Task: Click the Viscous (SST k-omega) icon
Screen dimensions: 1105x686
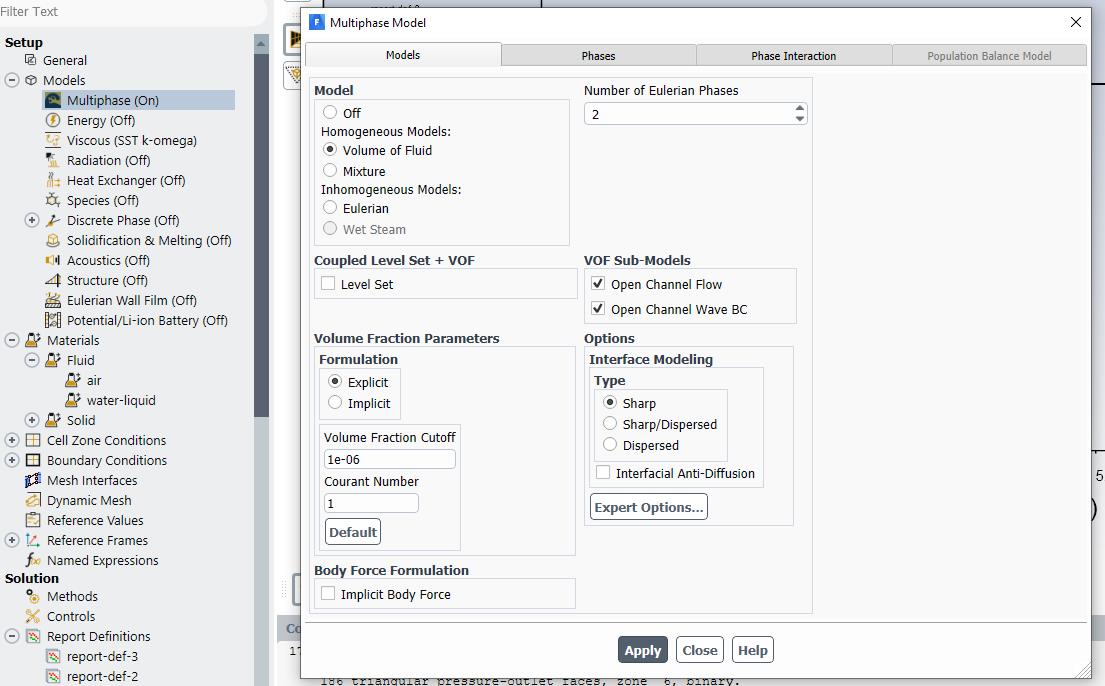Action: [x=53, y=140]
